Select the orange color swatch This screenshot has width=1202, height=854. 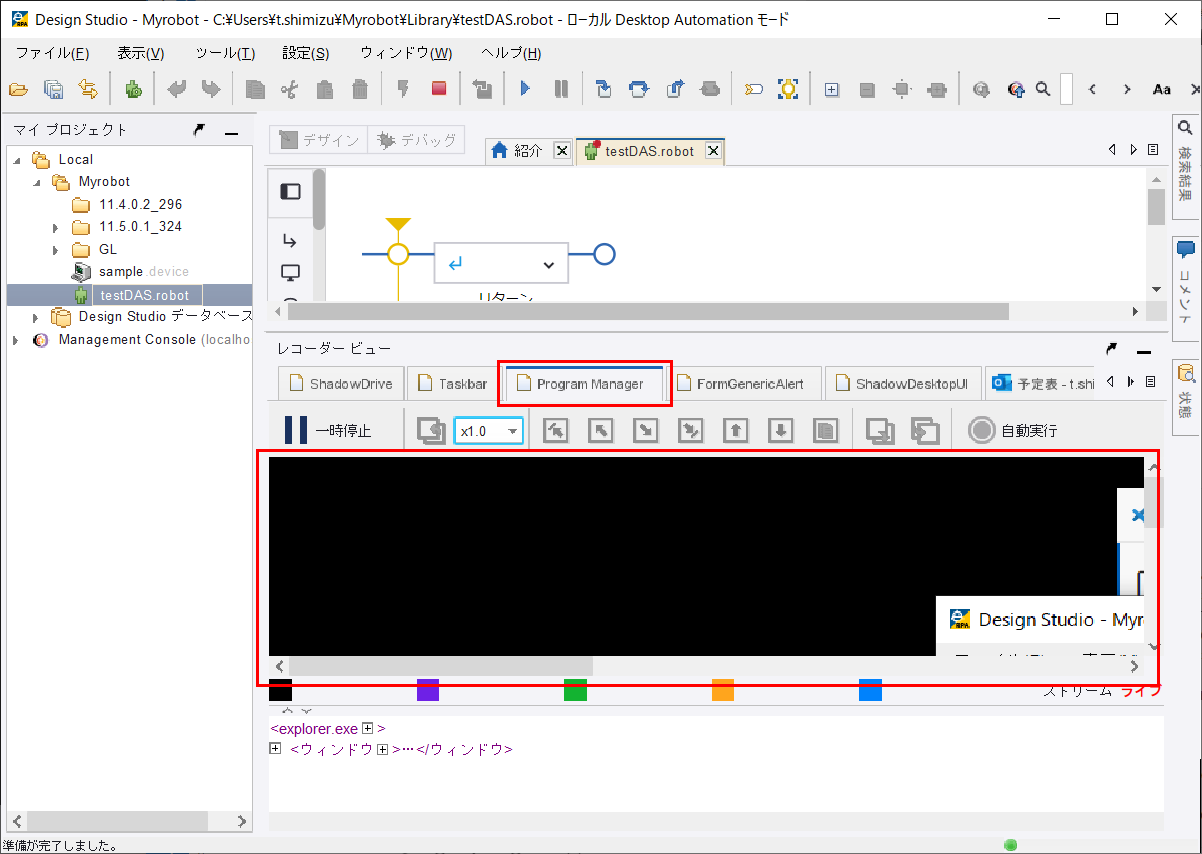[x=723, y=690]
